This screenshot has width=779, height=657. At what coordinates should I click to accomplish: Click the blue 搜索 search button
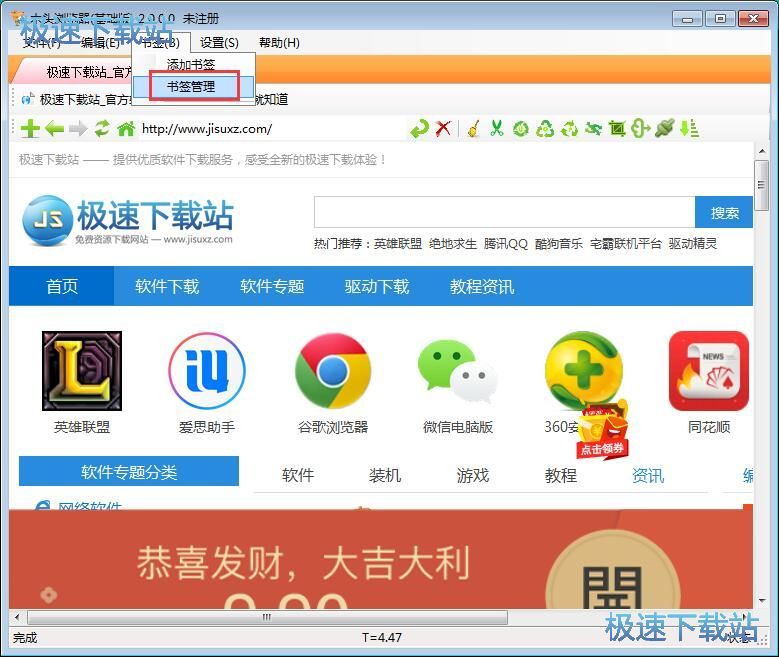point(724,212)
